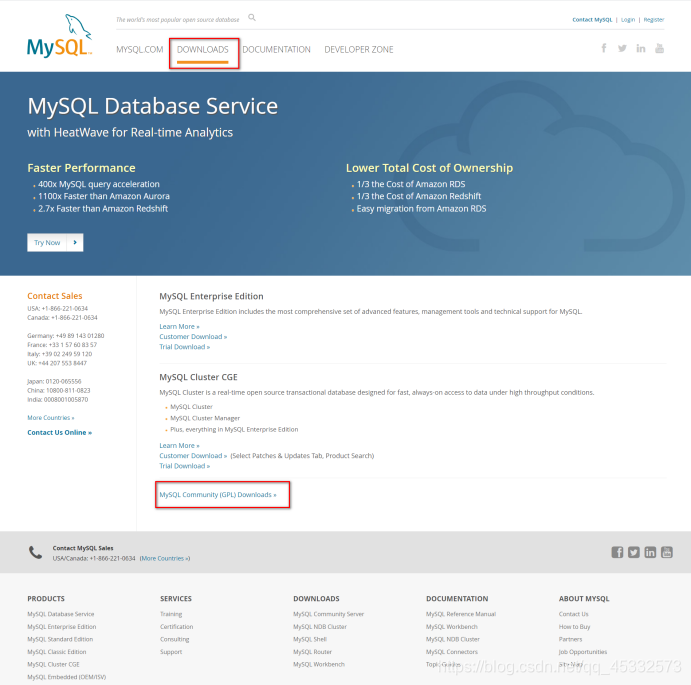
Task: Open footer MySQL Router link
Action: (312, 651)
